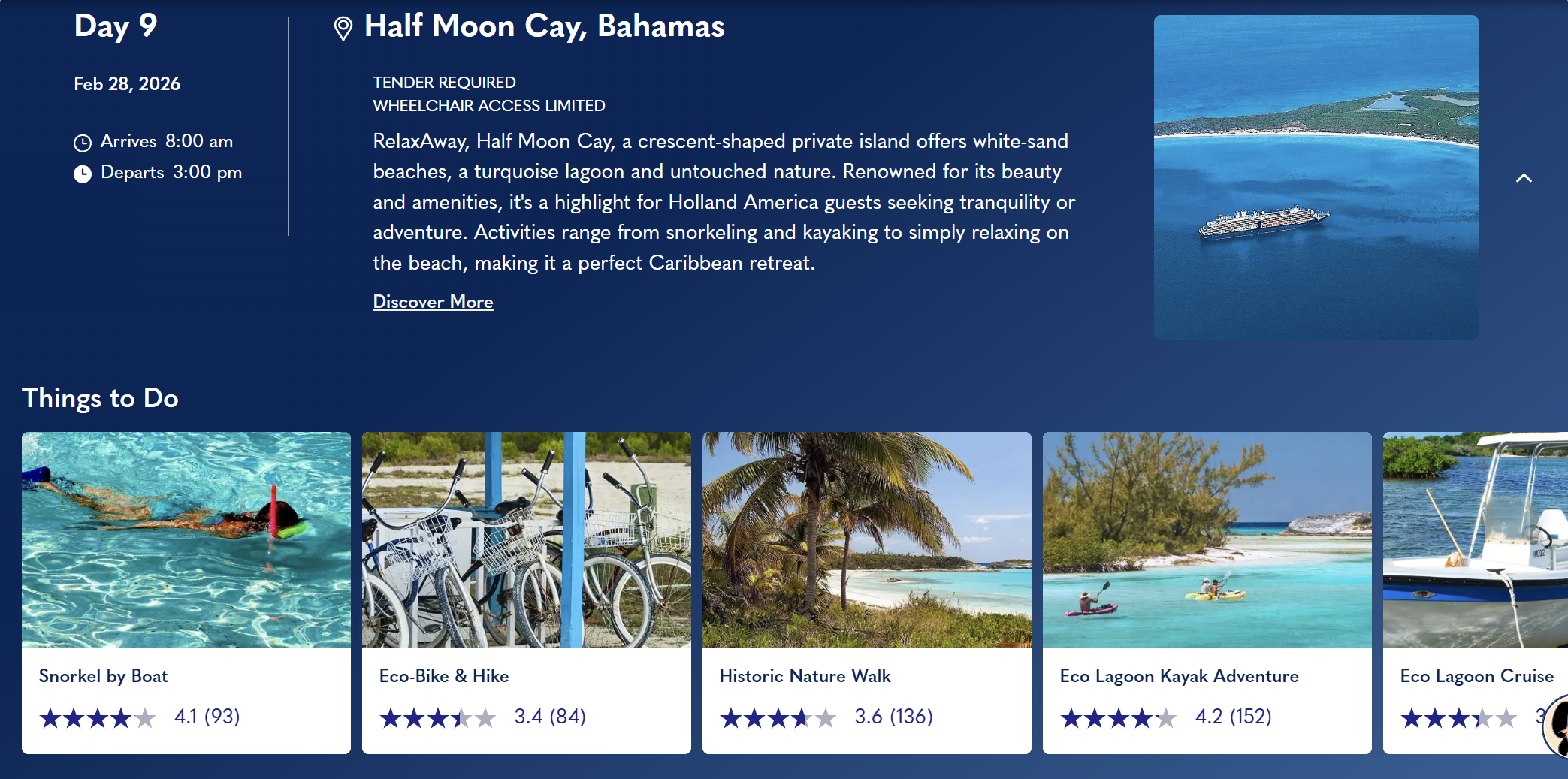Click the Eco Lagoon Kayak Adventure stars
This screenshot has width=1568, height=779.
pos(1119,718)
